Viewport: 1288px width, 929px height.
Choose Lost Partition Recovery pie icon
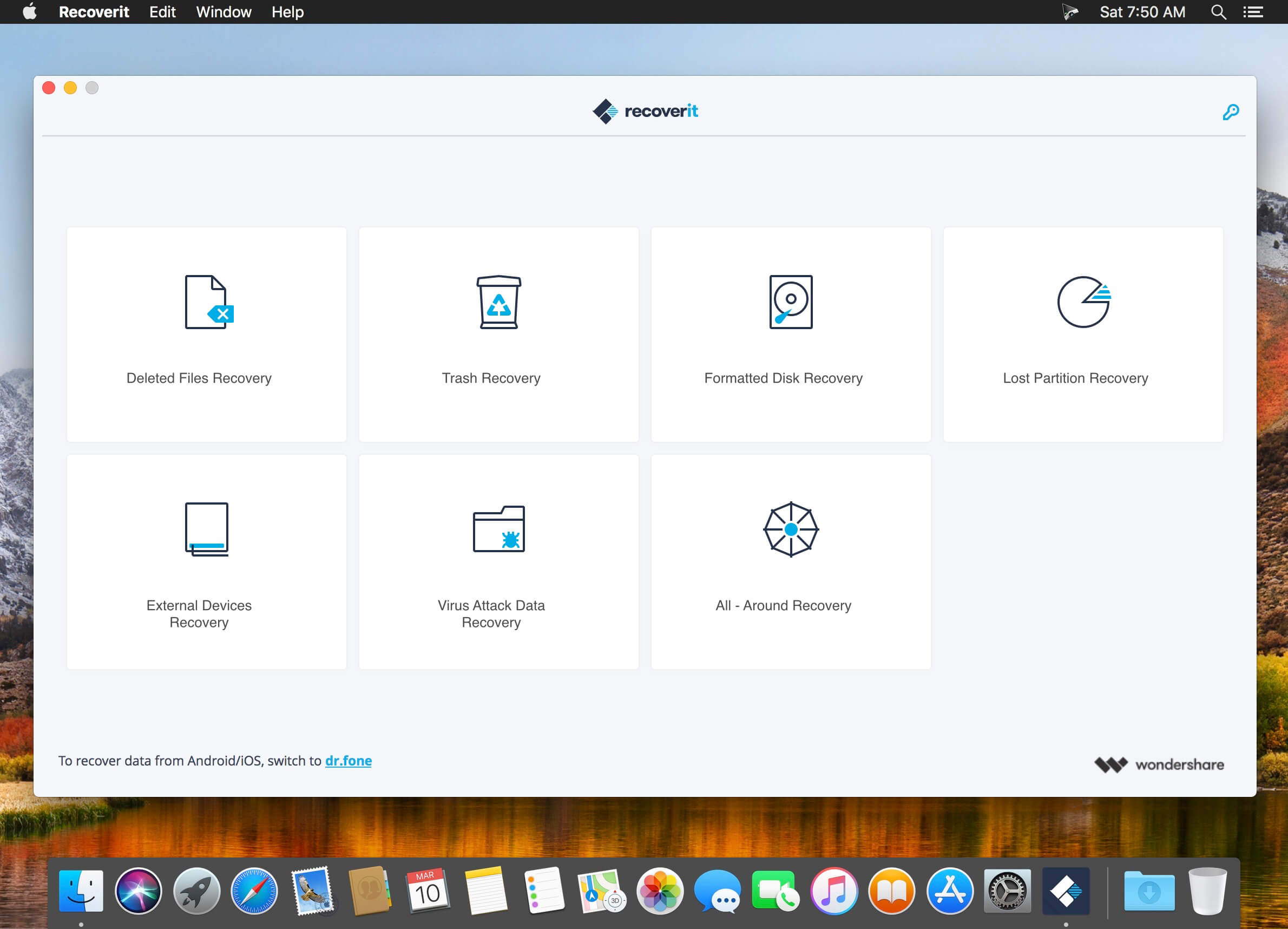[x=1083, y=302]
